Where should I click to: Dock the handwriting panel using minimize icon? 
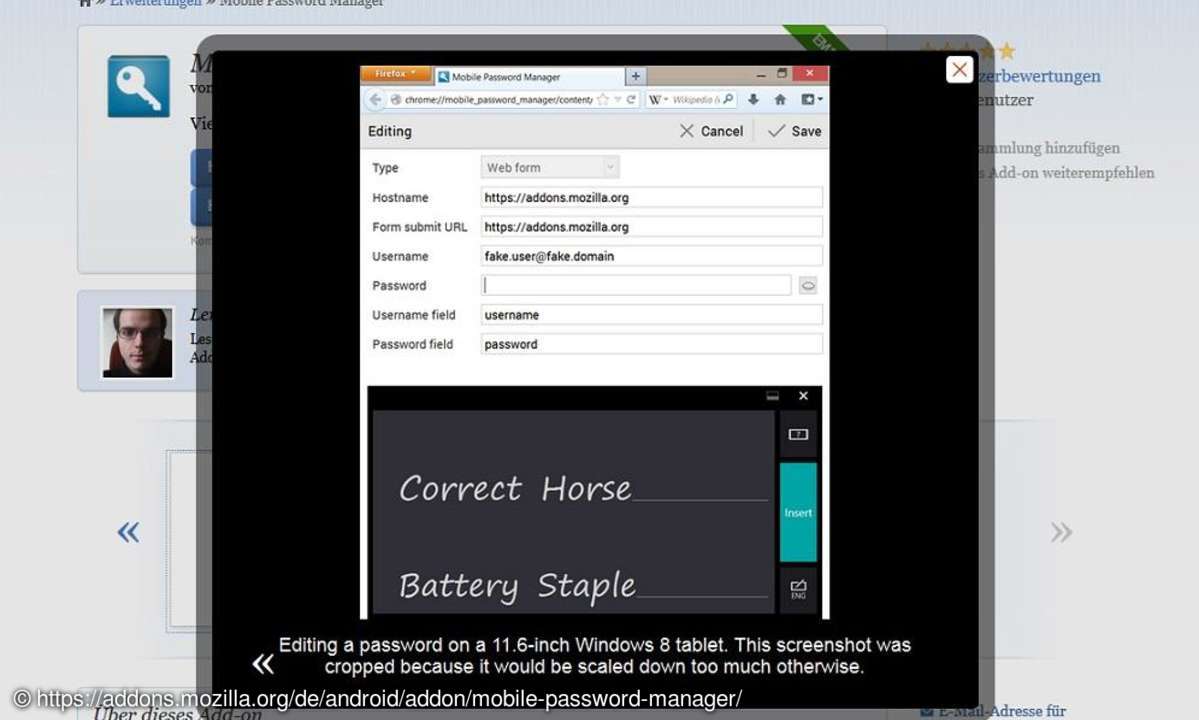pyautogui.click(x=772, y=396)
